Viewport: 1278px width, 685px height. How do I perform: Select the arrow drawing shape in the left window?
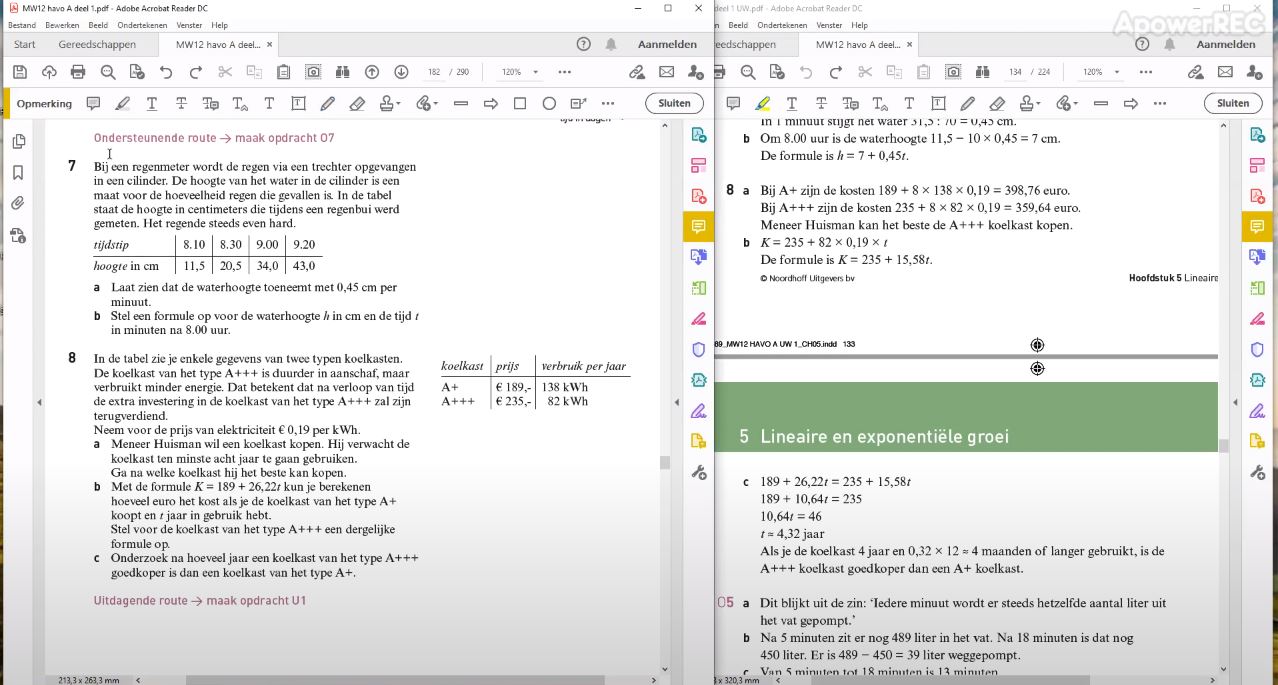tap(491, 103)
